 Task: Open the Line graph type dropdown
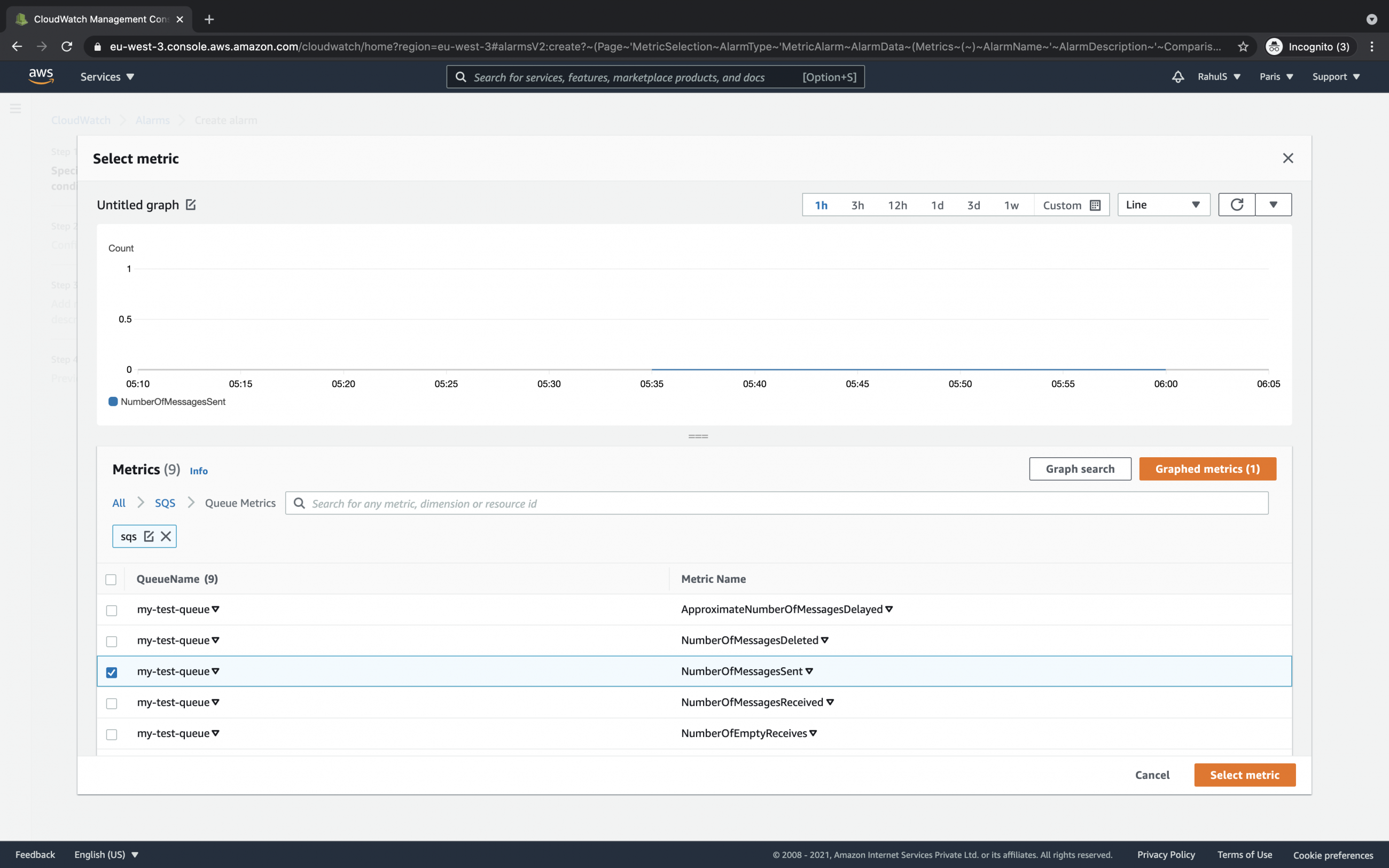pyautogui.click(x=1163, y=205)
